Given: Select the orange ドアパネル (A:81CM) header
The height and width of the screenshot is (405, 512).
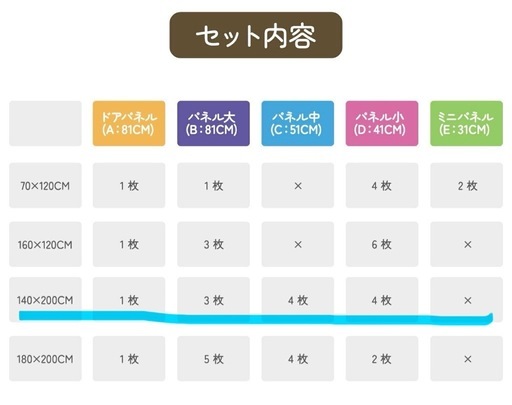Looking at the screenshot, I should click(129, 123).
